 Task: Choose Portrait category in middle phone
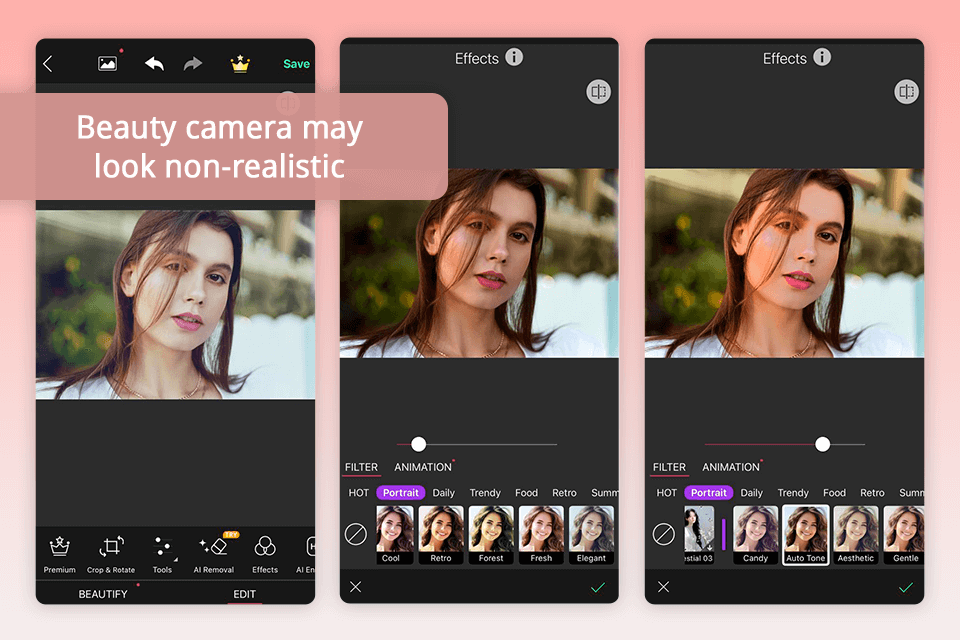pos(400,492)
